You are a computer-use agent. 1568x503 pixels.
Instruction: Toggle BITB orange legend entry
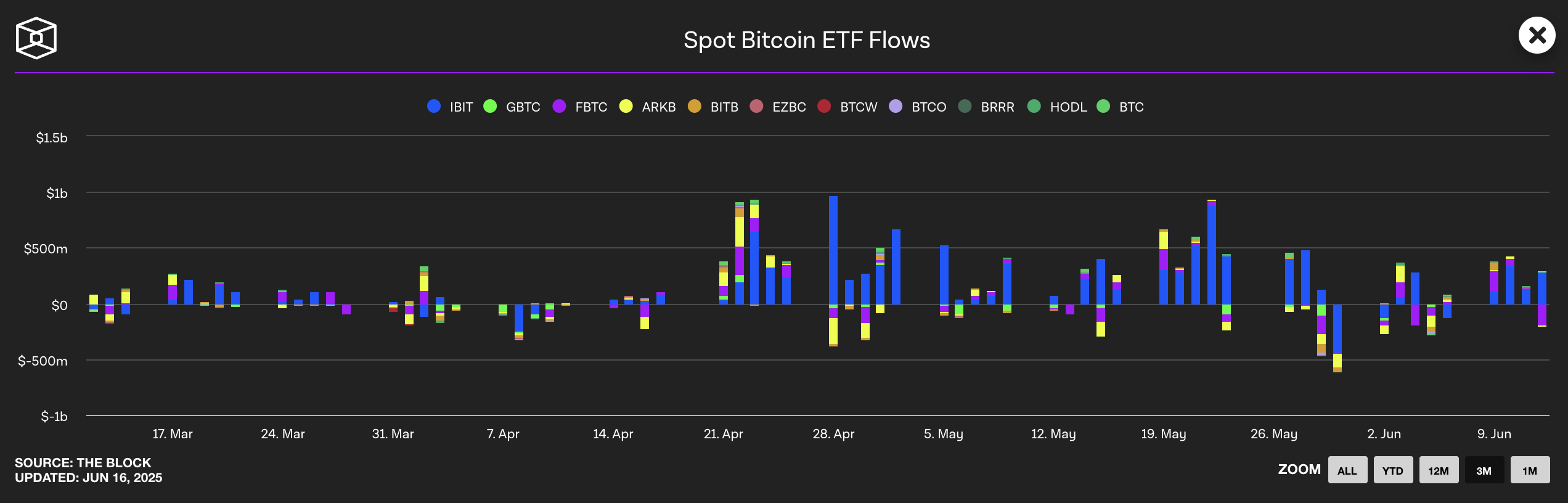click(x=713, y=106)
